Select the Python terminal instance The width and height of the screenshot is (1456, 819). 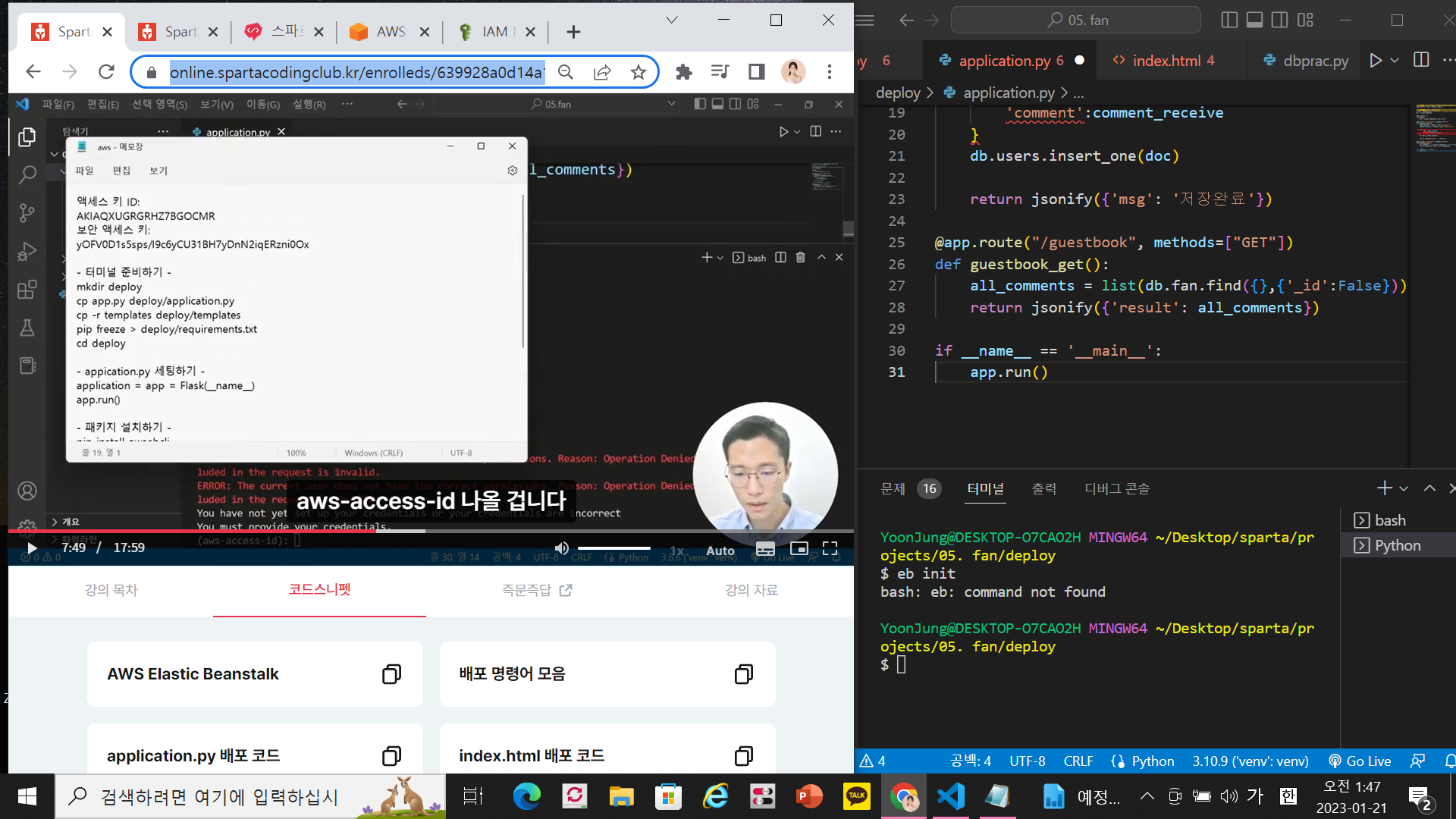1397,545
